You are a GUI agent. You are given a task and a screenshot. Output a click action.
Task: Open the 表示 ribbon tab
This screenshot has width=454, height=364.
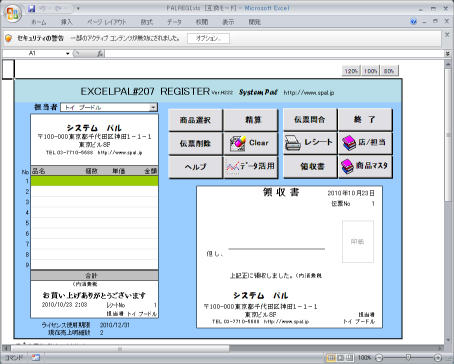click(228, 22)
